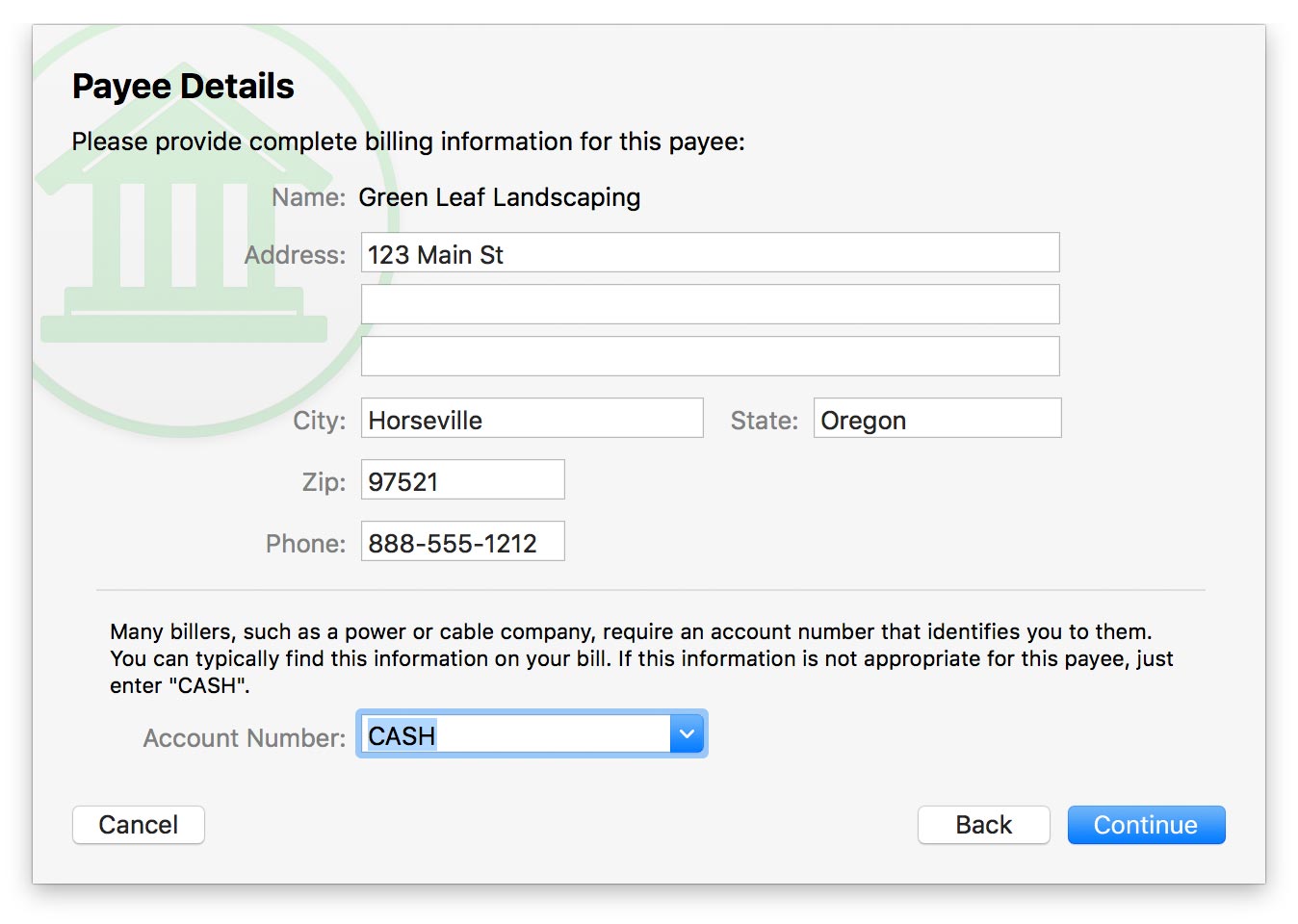The height and width of the screenshot is (924, 1298).
Task: Click the State label
Action: point(764,421)
